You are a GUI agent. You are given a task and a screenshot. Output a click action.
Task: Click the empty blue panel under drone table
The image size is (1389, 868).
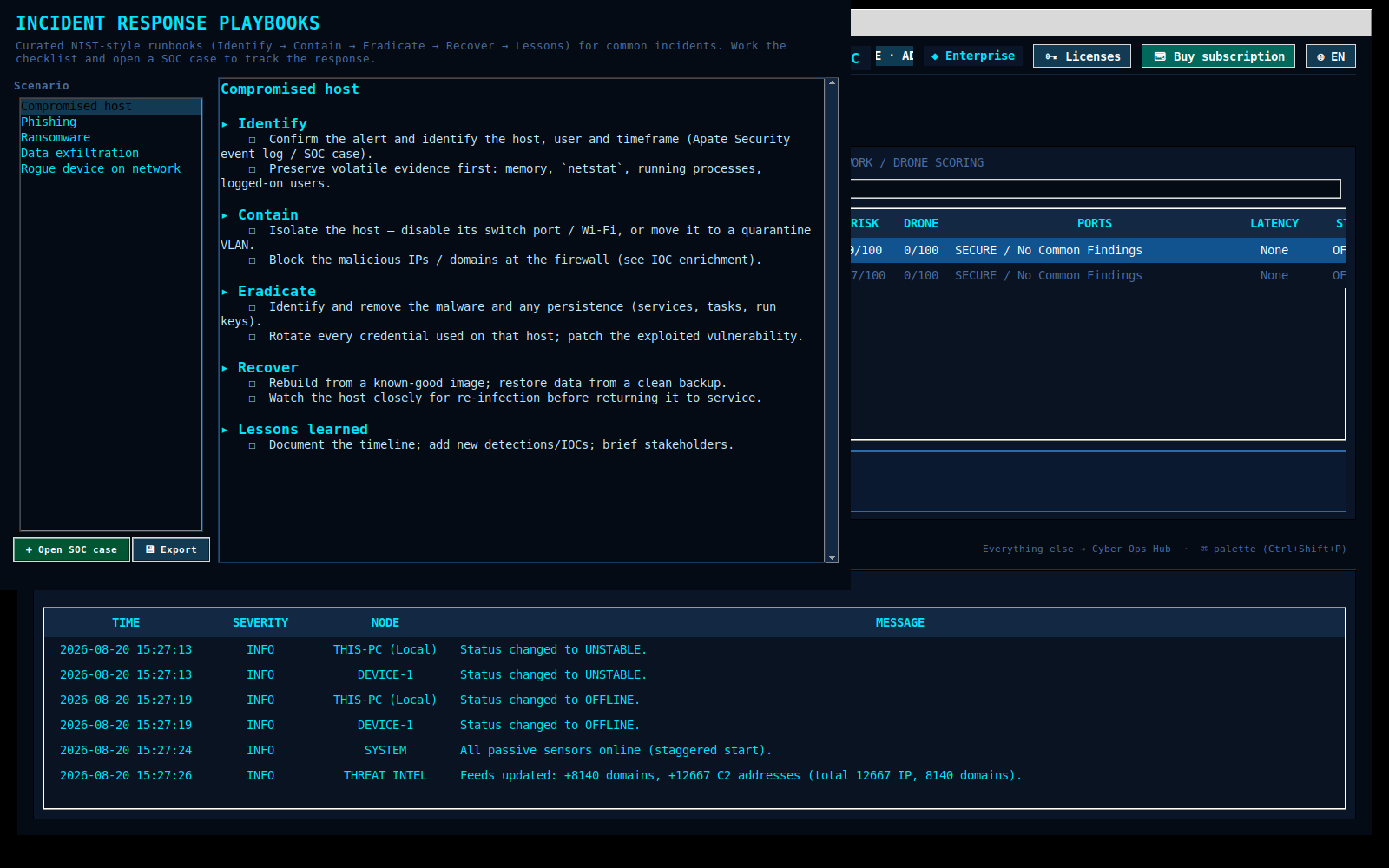(1098, 482)
